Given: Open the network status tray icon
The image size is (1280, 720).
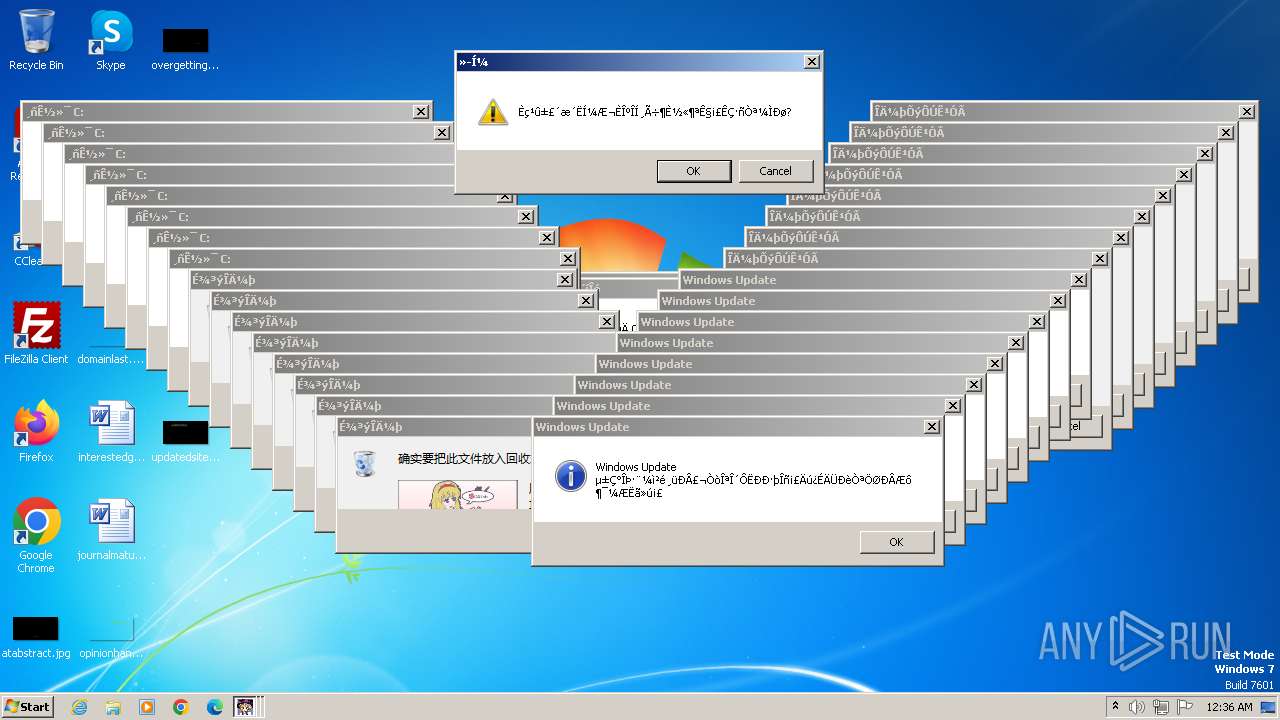Looking at the screenshot, I should point(1161,707).
